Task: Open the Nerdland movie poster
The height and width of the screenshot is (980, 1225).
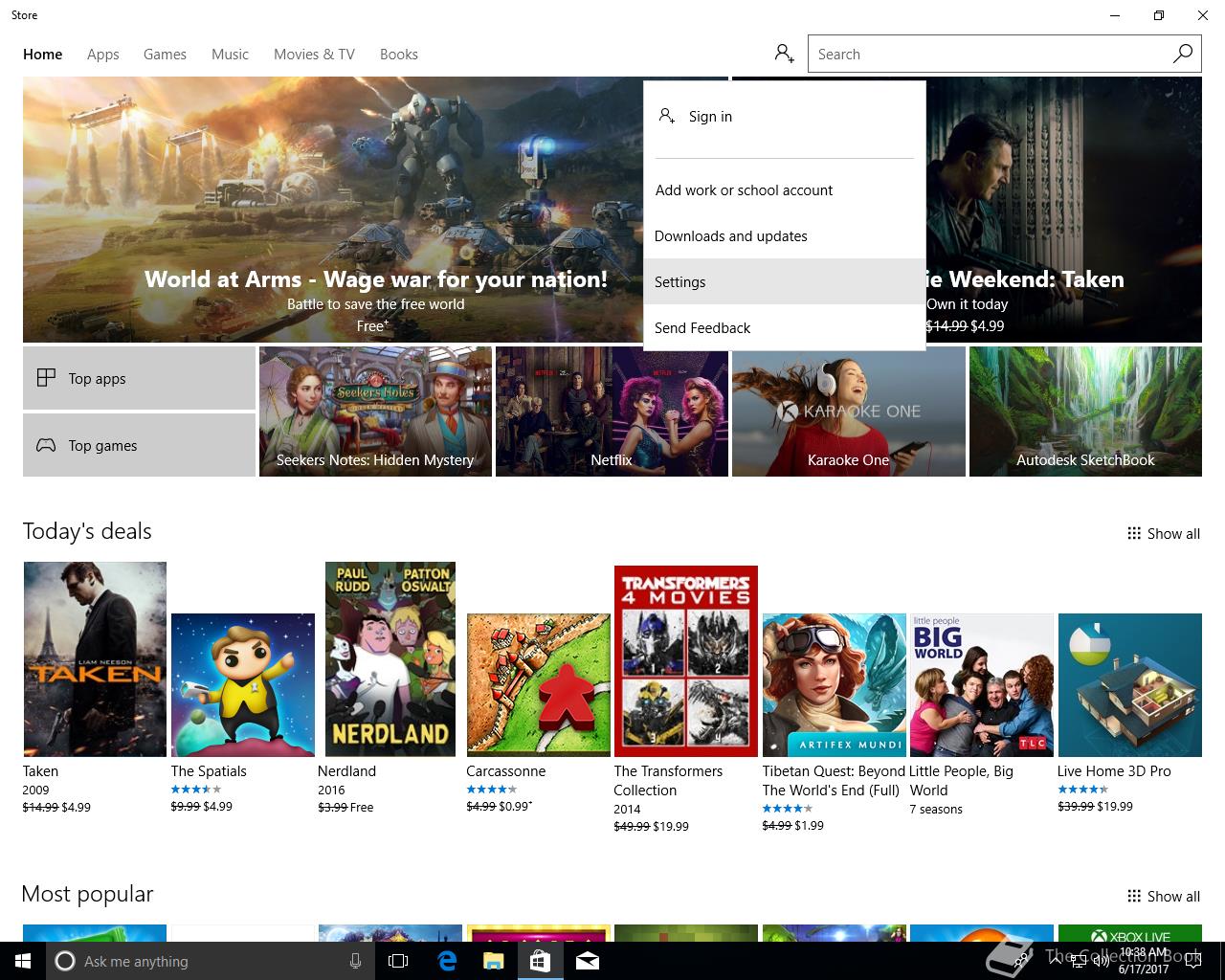Action: point(390,659)
